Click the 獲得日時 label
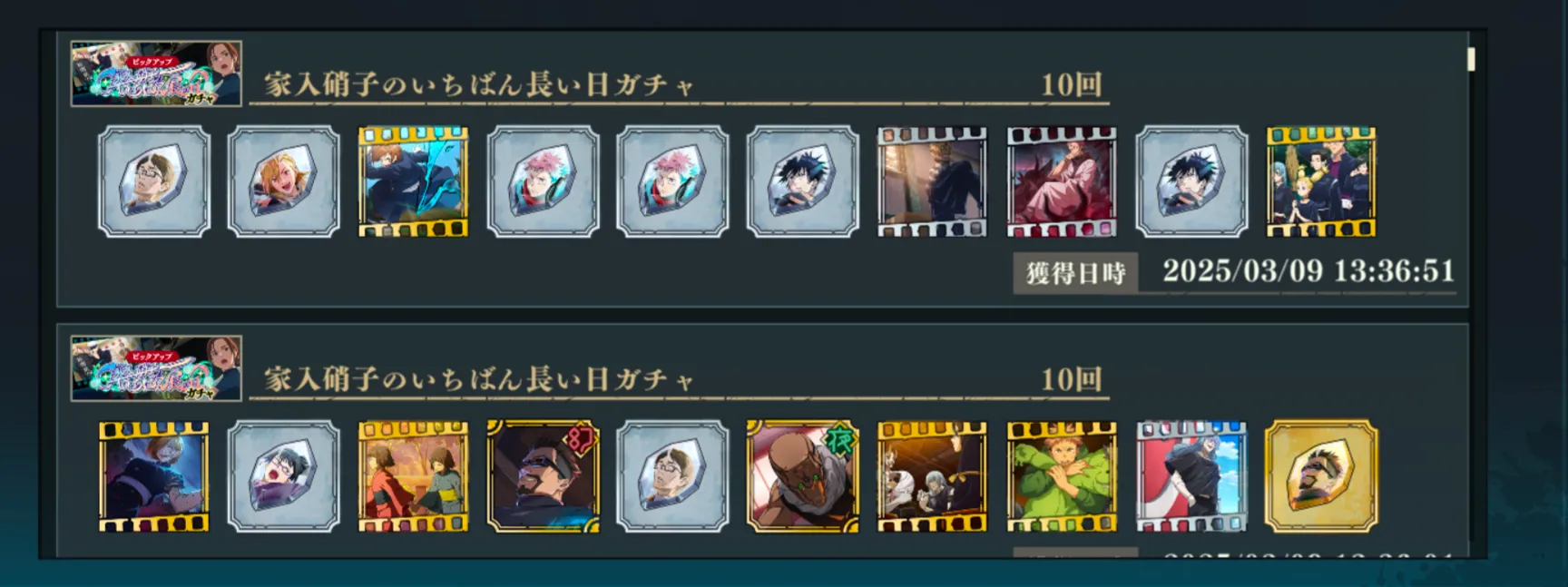 pyautogui.click(x=1075, y=272)
